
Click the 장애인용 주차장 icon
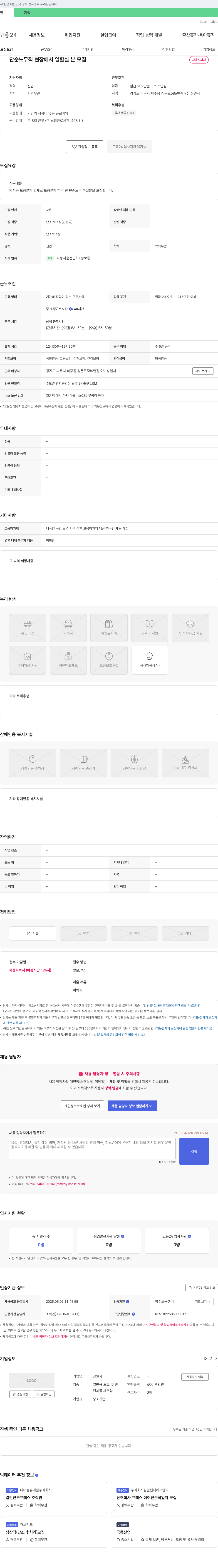(x=33, y=763)
